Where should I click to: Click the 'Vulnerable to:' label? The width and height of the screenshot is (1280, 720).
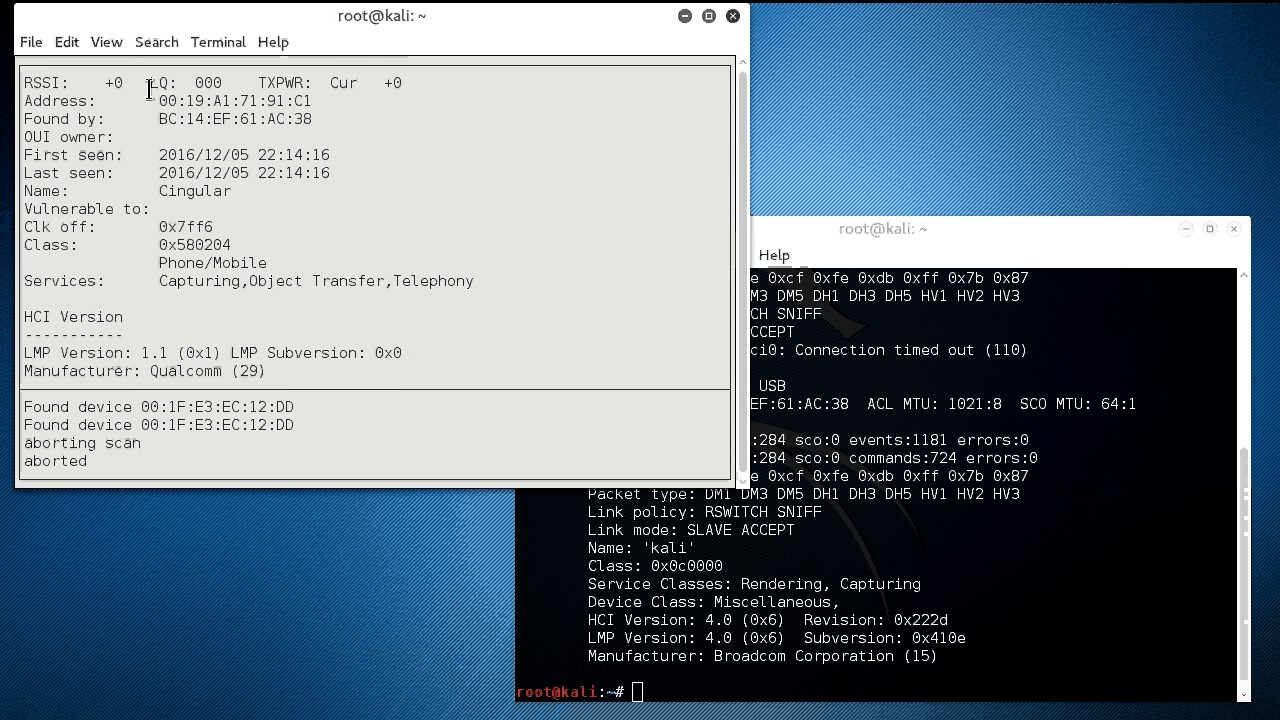87,209
